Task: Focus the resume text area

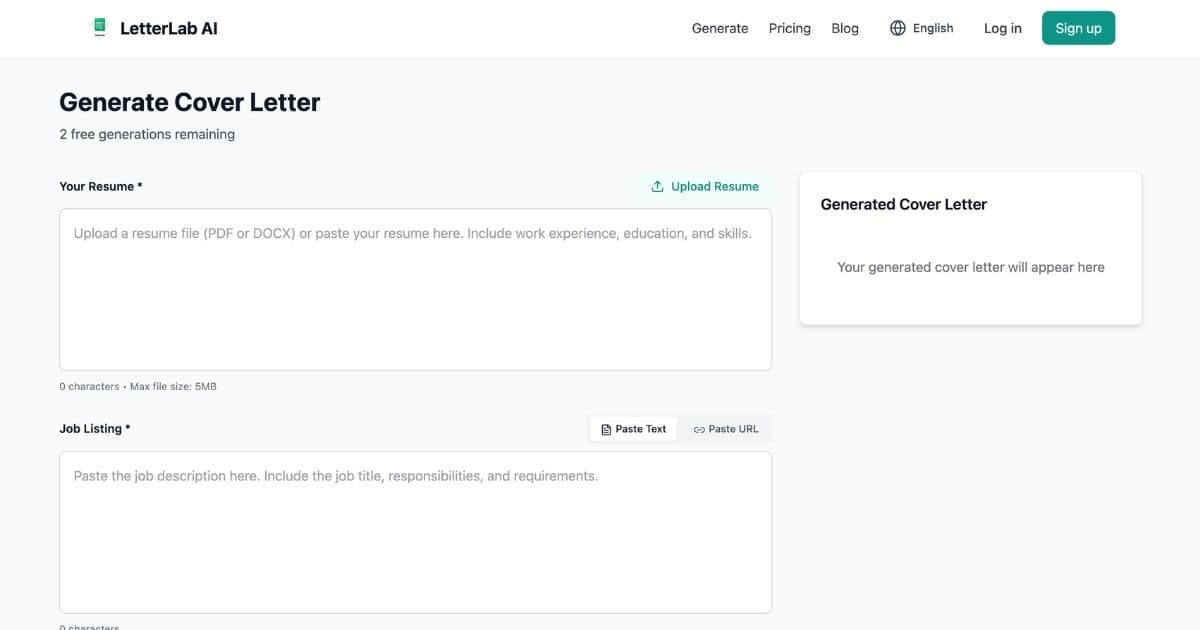Action: pos(415,290)
